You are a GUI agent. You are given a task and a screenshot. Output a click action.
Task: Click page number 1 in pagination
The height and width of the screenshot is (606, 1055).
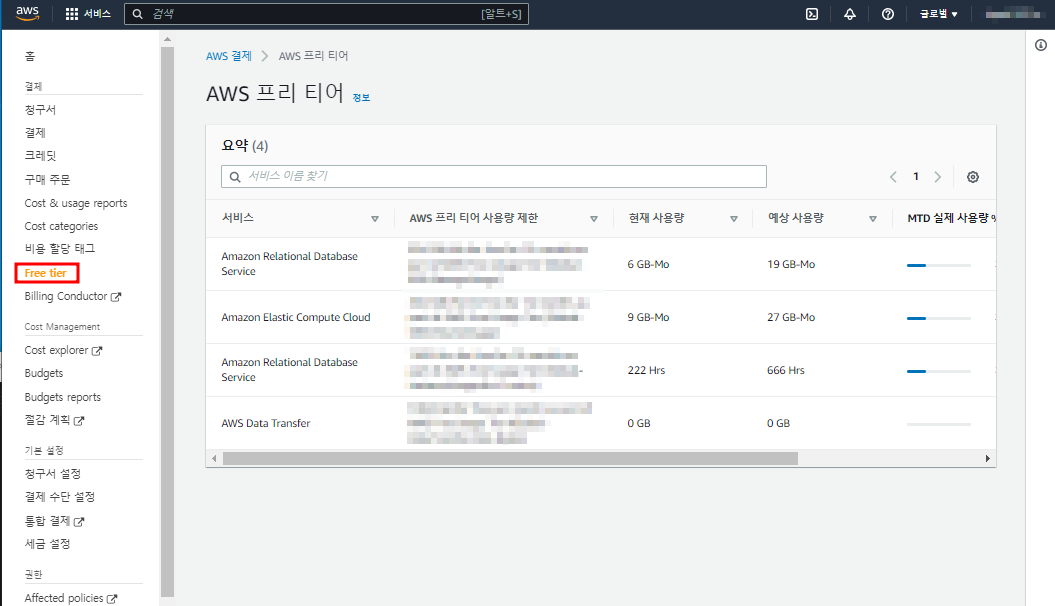[x=916, y=176]
